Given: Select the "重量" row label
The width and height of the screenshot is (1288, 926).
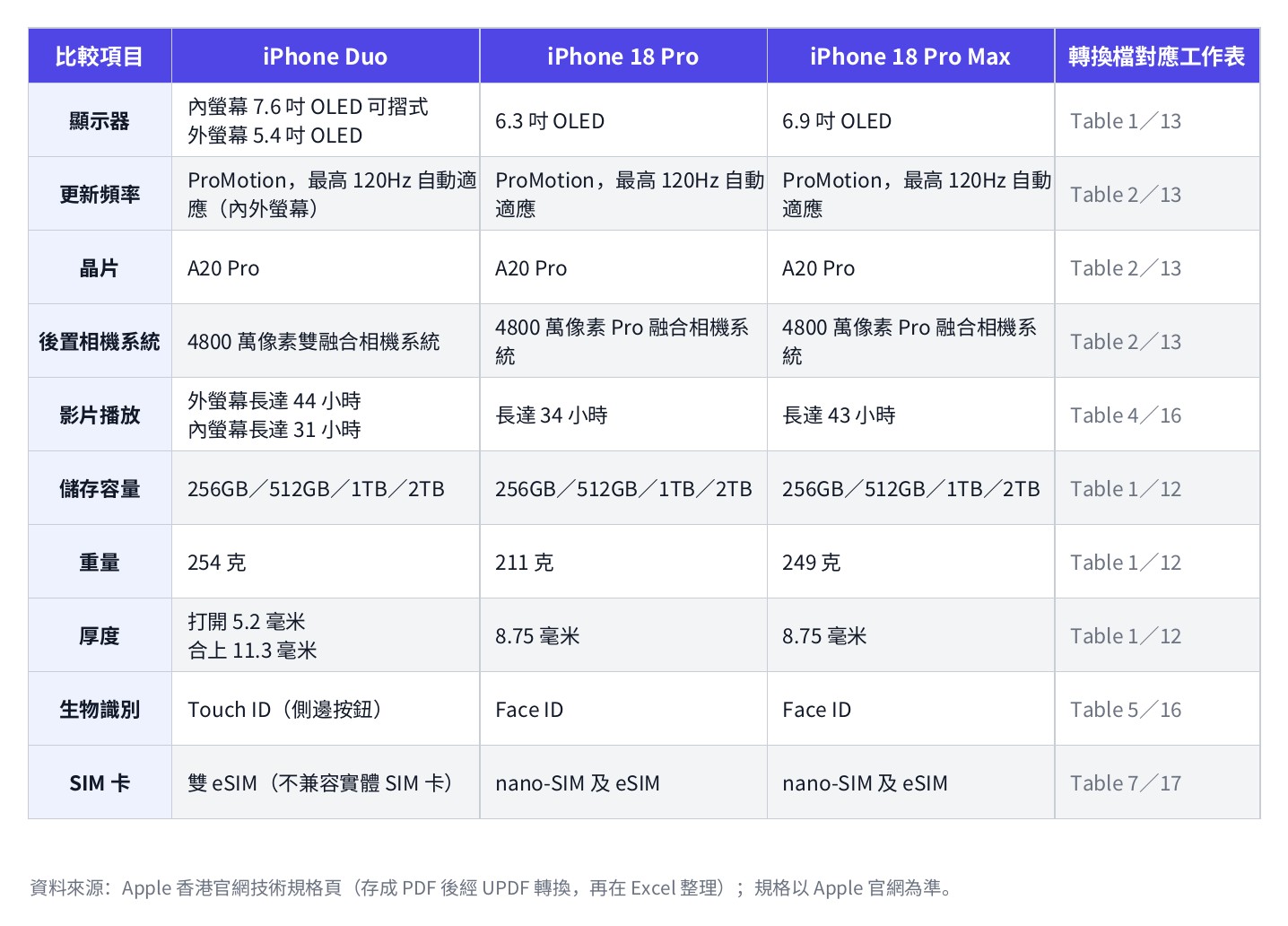Looking at the screenshot, I should (x=100, y=563).
